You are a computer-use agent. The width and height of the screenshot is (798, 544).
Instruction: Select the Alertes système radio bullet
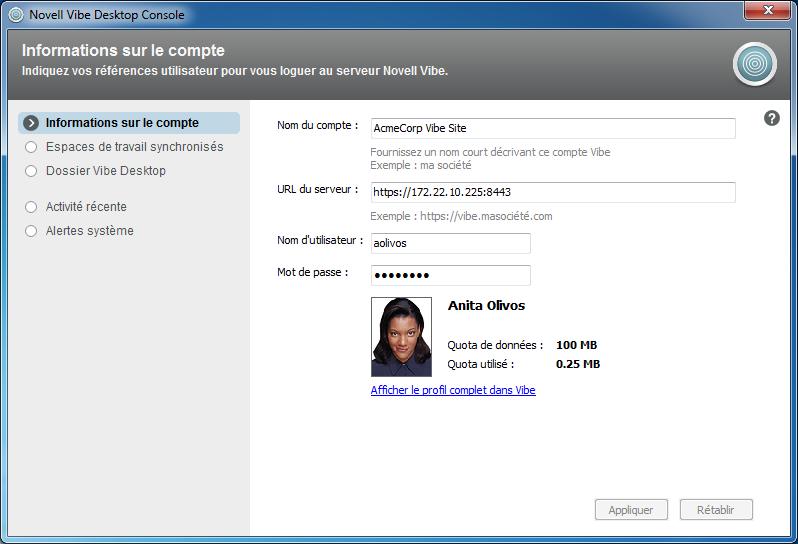click(31, 231)
